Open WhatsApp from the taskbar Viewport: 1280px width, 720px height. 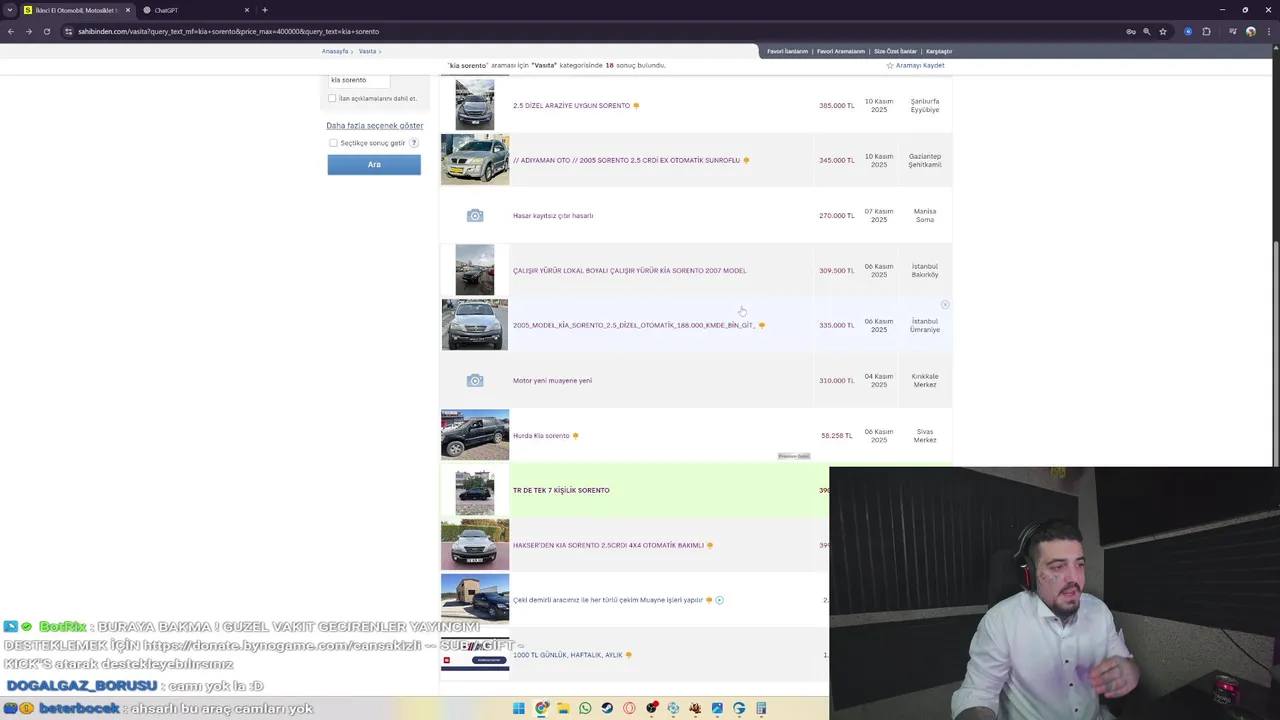pos(585,708)
